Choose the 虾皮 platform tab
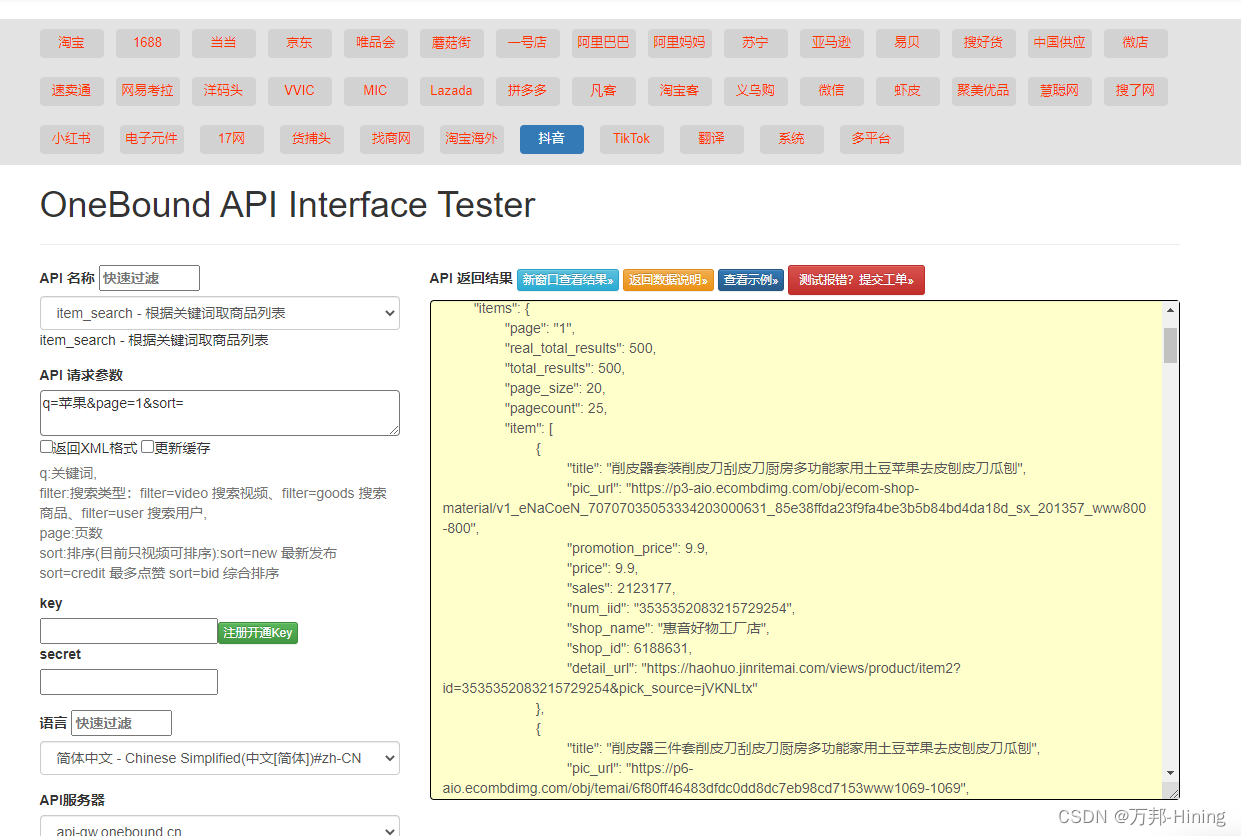 point(907,91)
